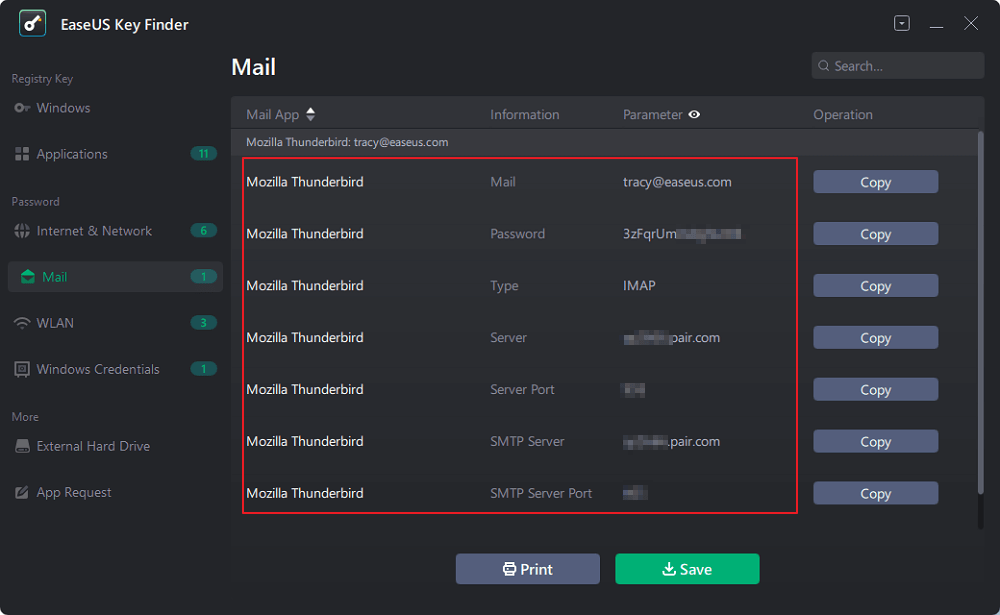This screenshot has width=1000, height=615.
Task: Select Internet & Network passwords
Action: click(x=115, y=231)
